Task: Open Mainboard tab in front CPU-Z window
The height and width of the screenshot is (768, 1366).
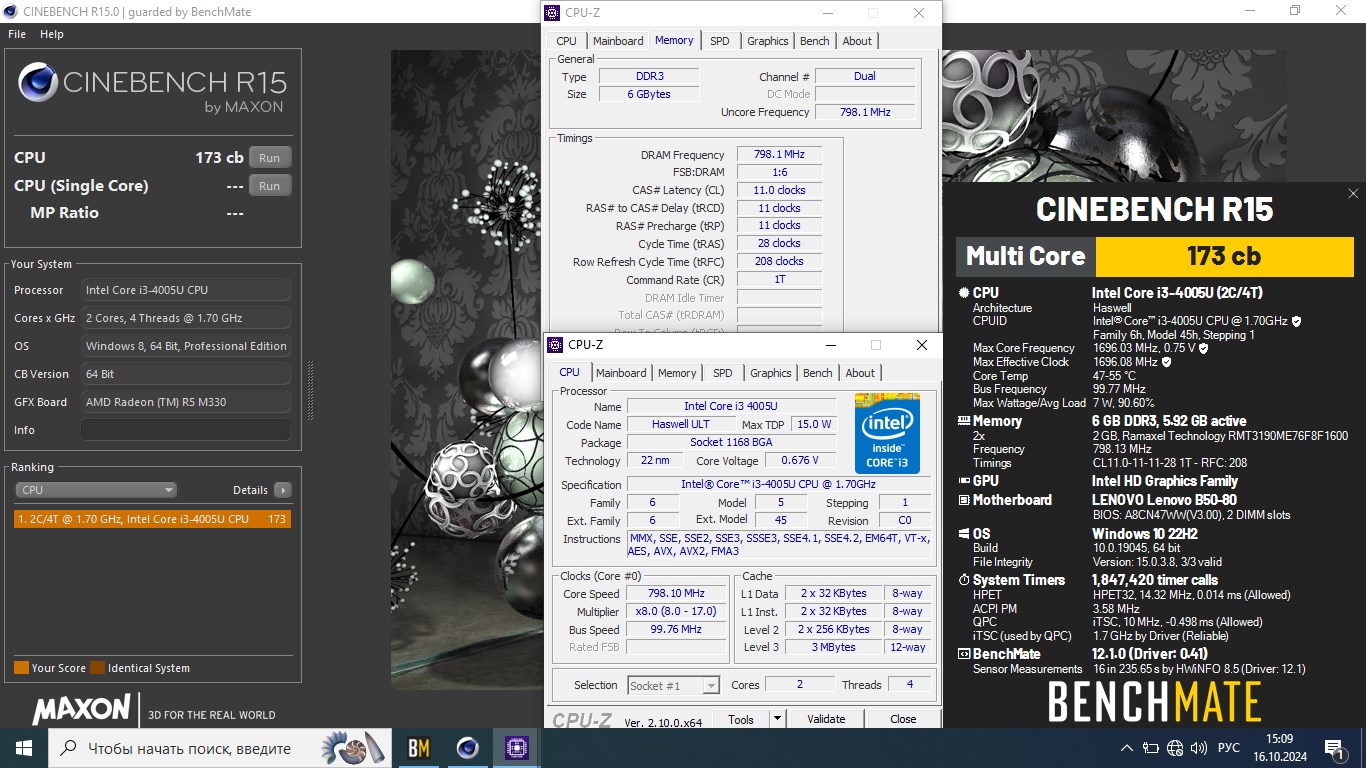Action: coord(621,373)
